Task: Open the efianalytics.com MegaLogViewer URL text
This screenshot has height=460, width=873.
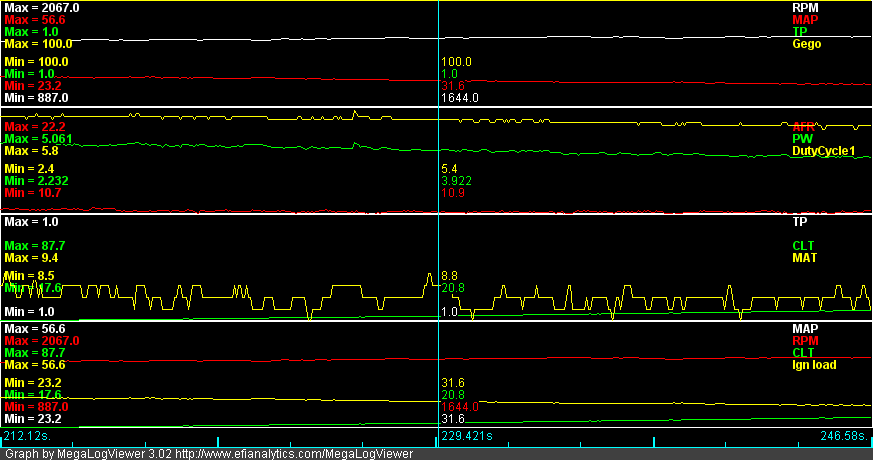Action: coord(294,454)
